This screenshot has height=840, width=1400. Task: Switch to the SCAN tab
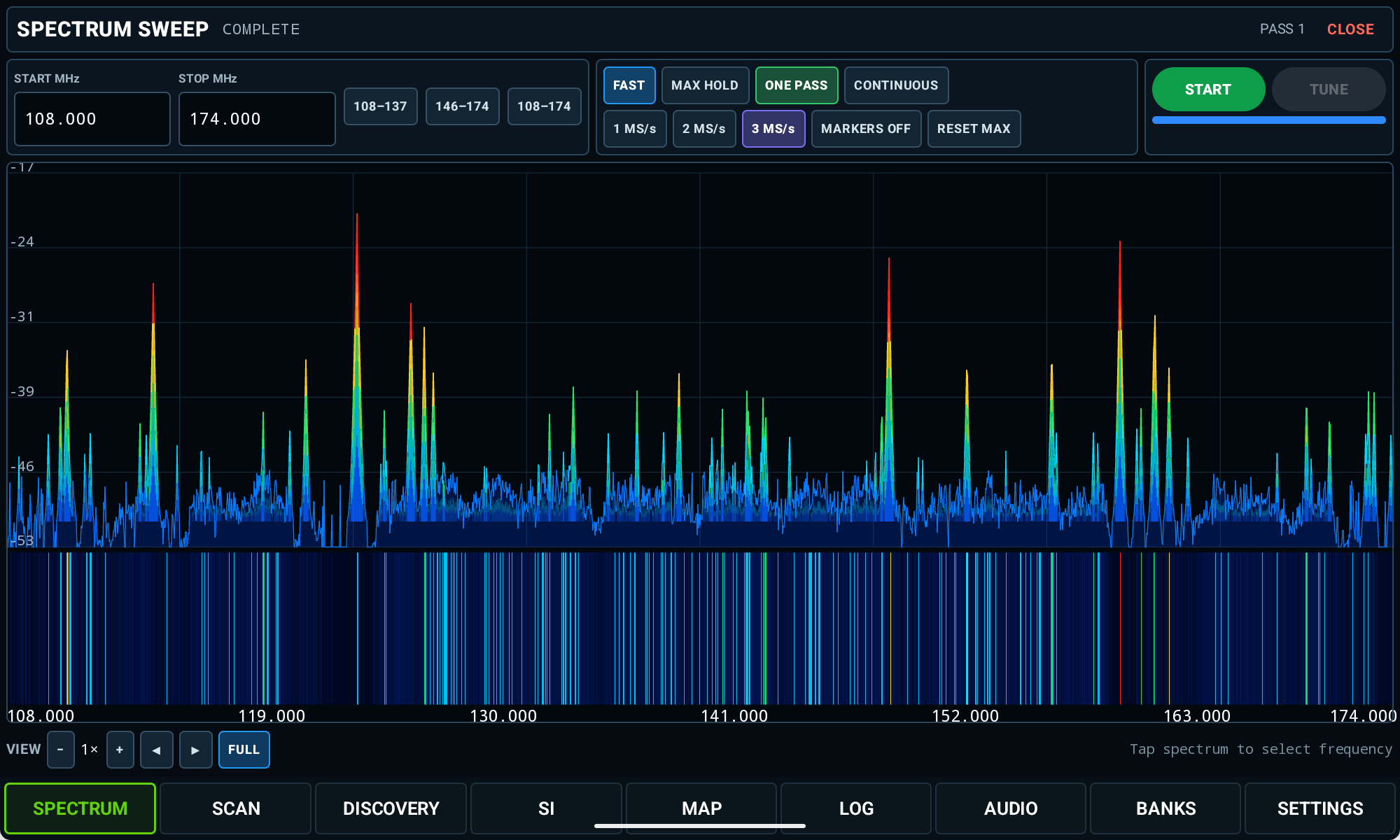tap(236, 808)
